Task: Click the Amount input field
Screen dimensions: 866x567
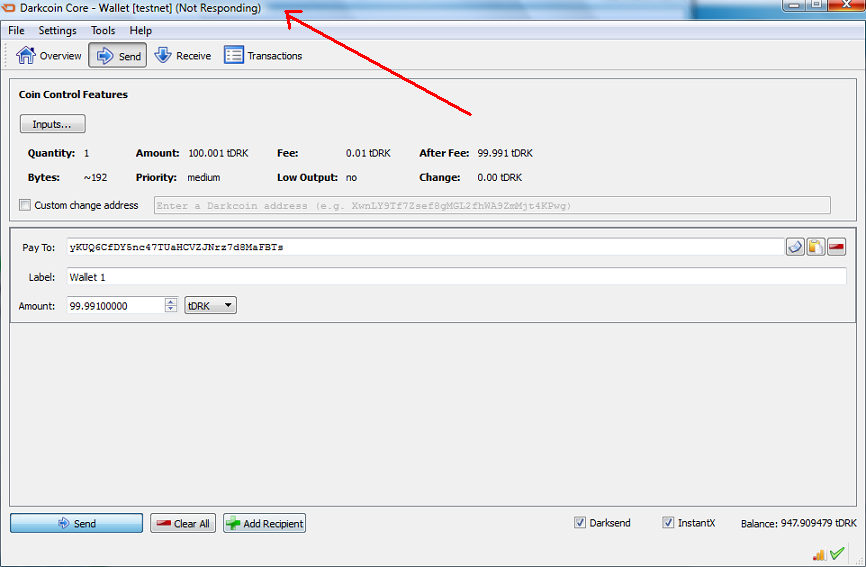Action: click(115, 305)
